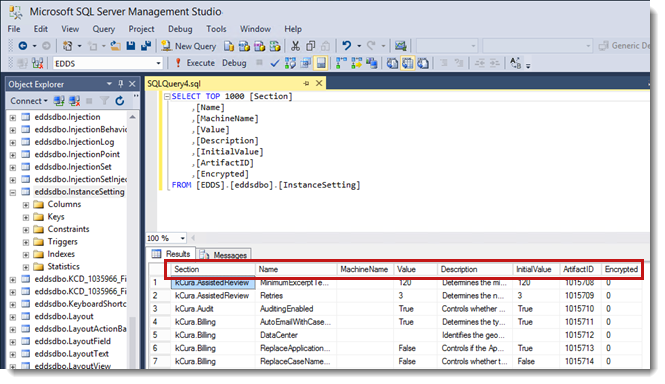Switch to the Results tab
The width and height of the screenshot is (665, 384).
click(x=171, y=254)
